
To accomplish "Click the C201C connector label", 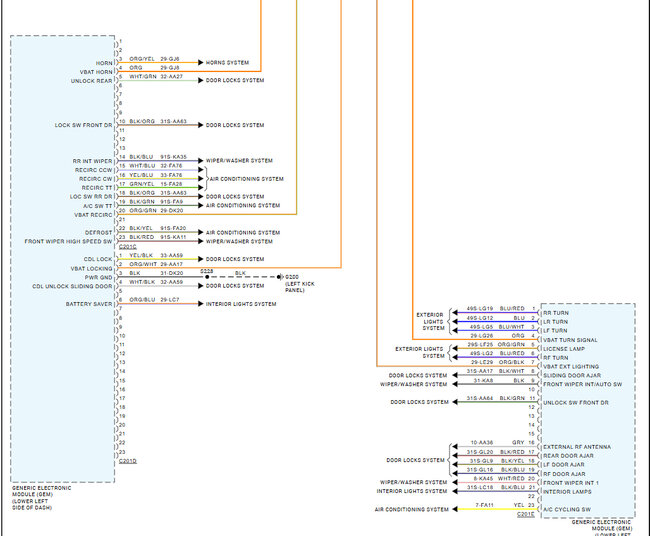I will (x=128, y=247).
